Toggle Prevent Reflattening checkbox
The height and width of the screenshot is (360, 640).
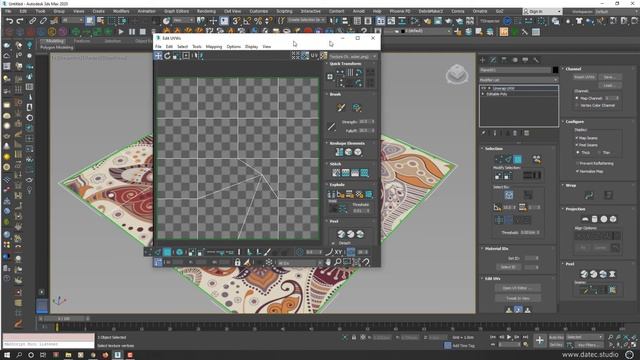pos(577,163)
